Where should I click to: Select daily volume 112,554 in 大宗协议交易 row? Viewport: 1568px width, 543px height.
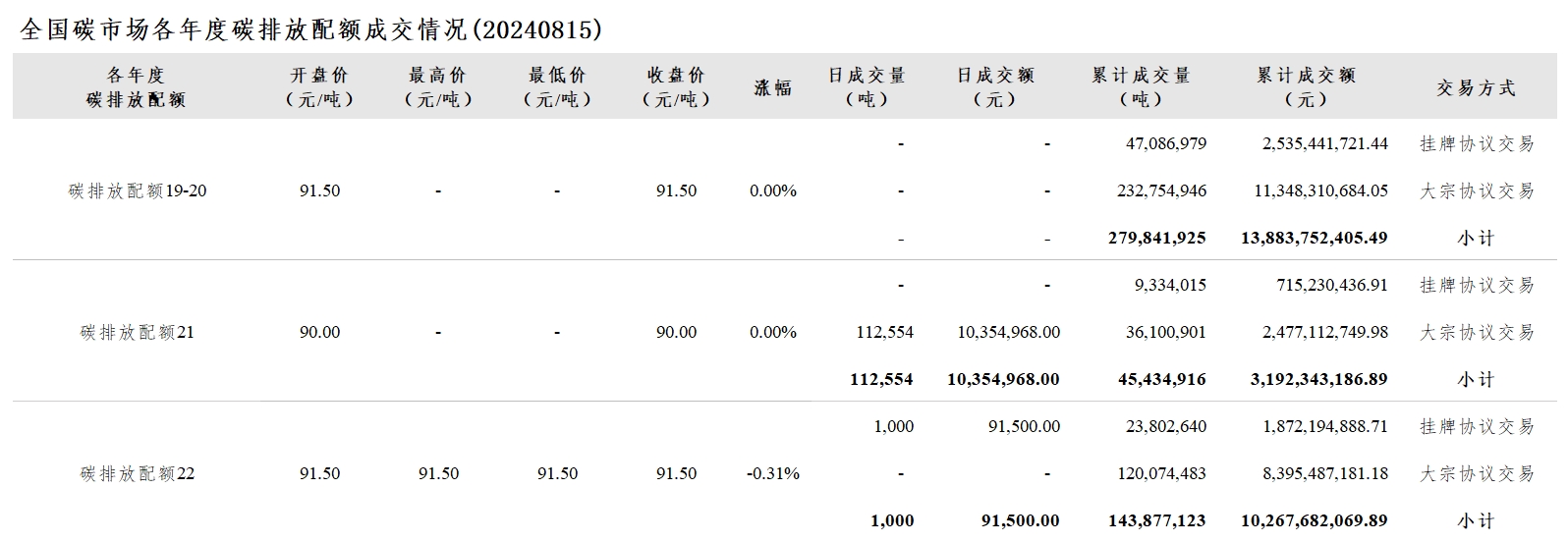(x=885, y=332)
